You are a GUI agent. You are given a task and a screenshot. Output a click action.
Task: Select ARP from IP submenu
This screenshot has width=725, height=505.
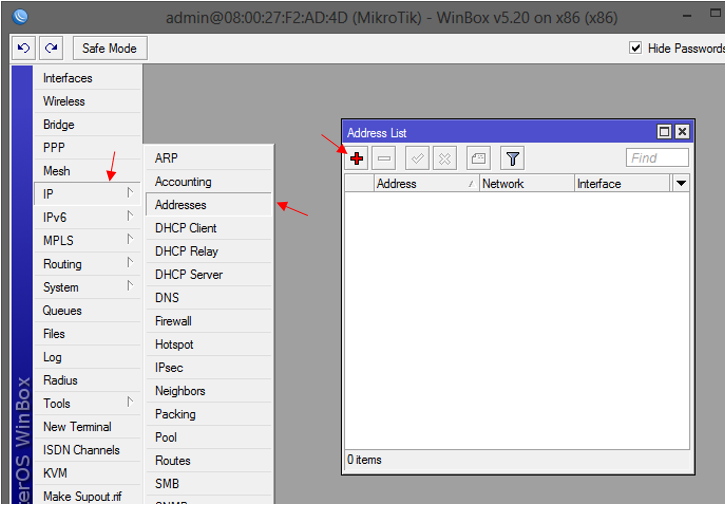(x=209, y=158)
